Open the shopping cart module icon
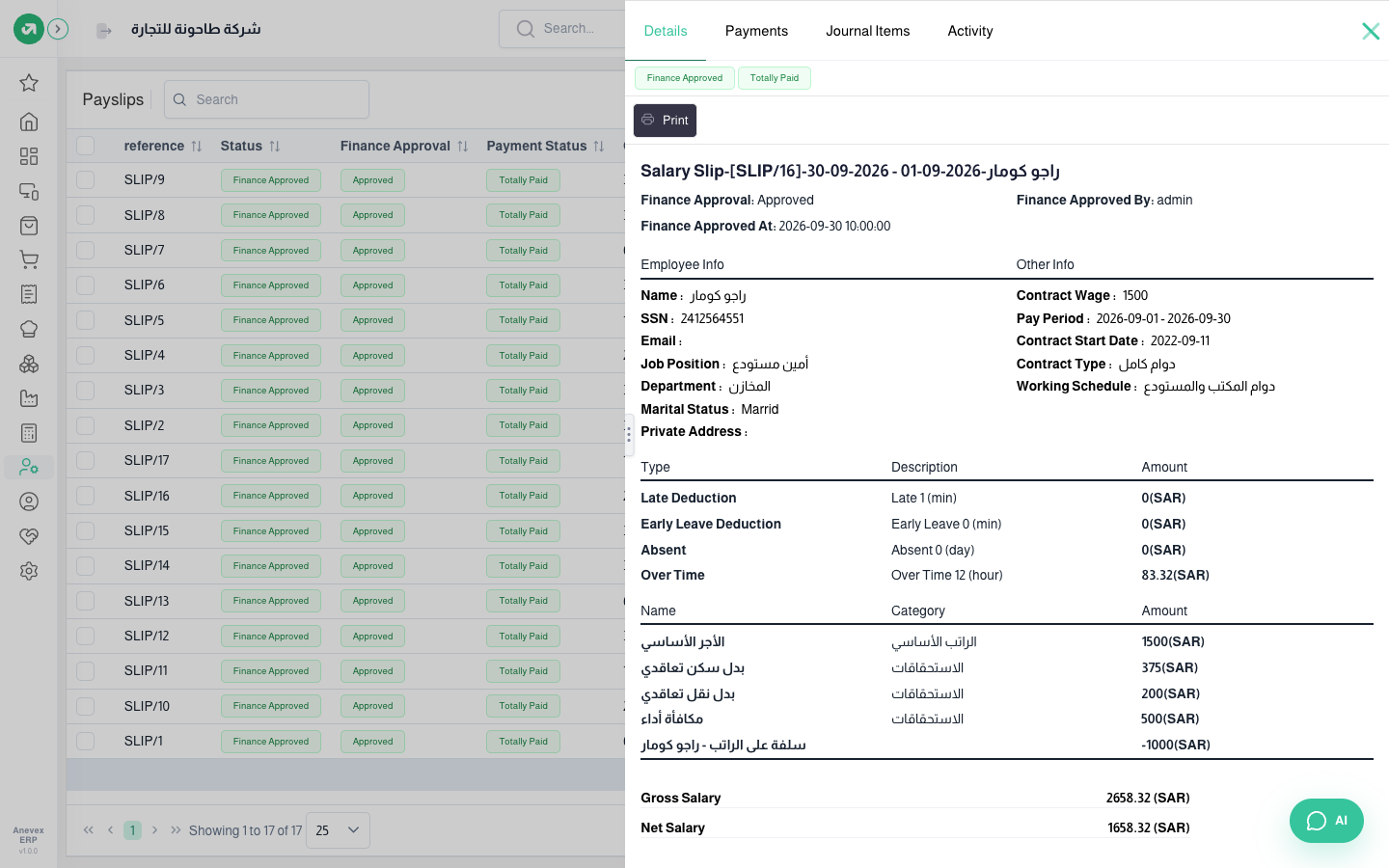The height and width of the screenshot is (868, 1389). [29, 259]
